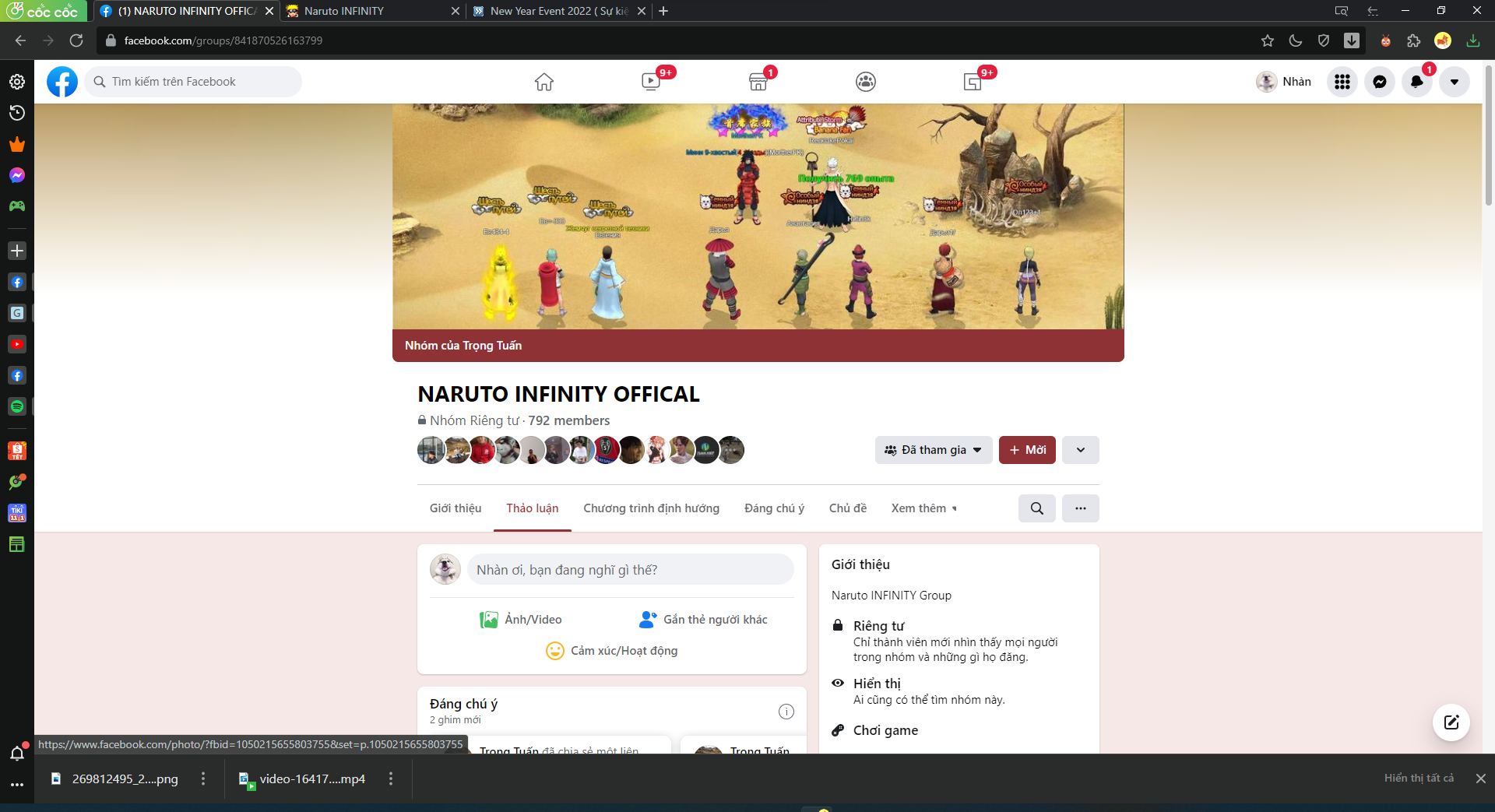This screenshot has width=1495, height=812.
Task: Open Marketplace icon with 1 badge
Action: [x=758, y=82]
